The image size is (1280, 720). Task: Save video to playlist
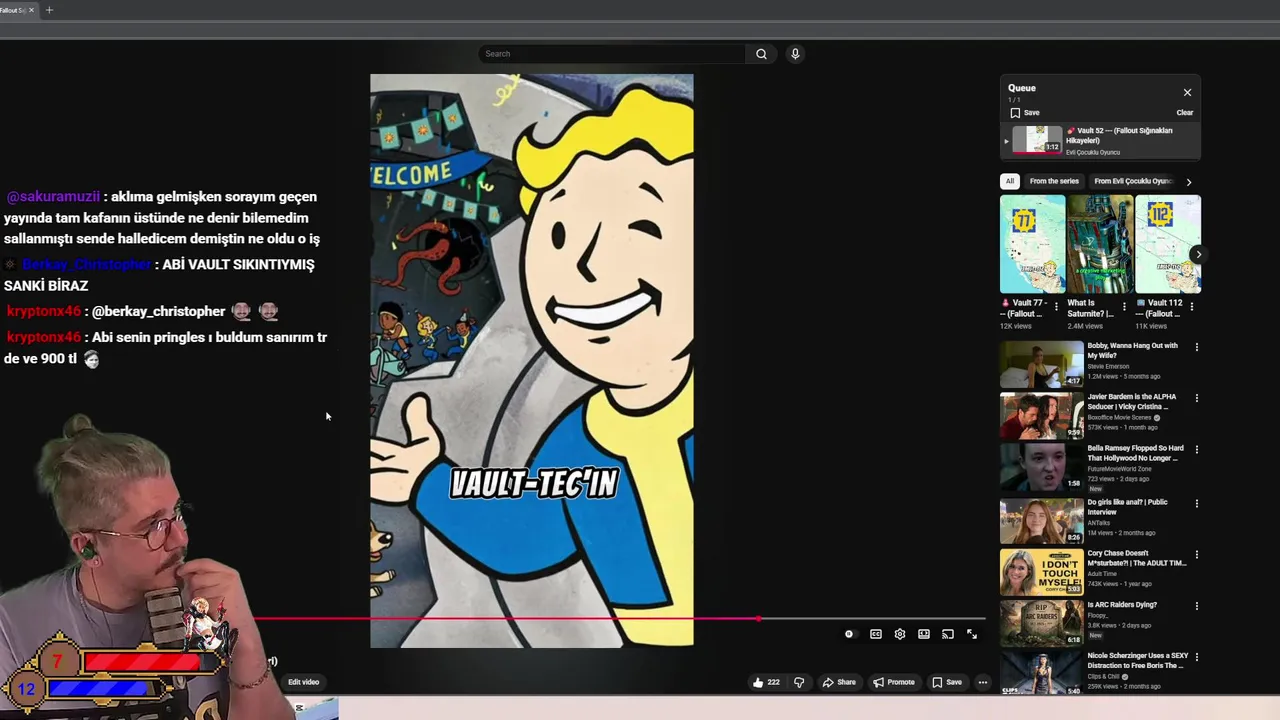point(946,682)
